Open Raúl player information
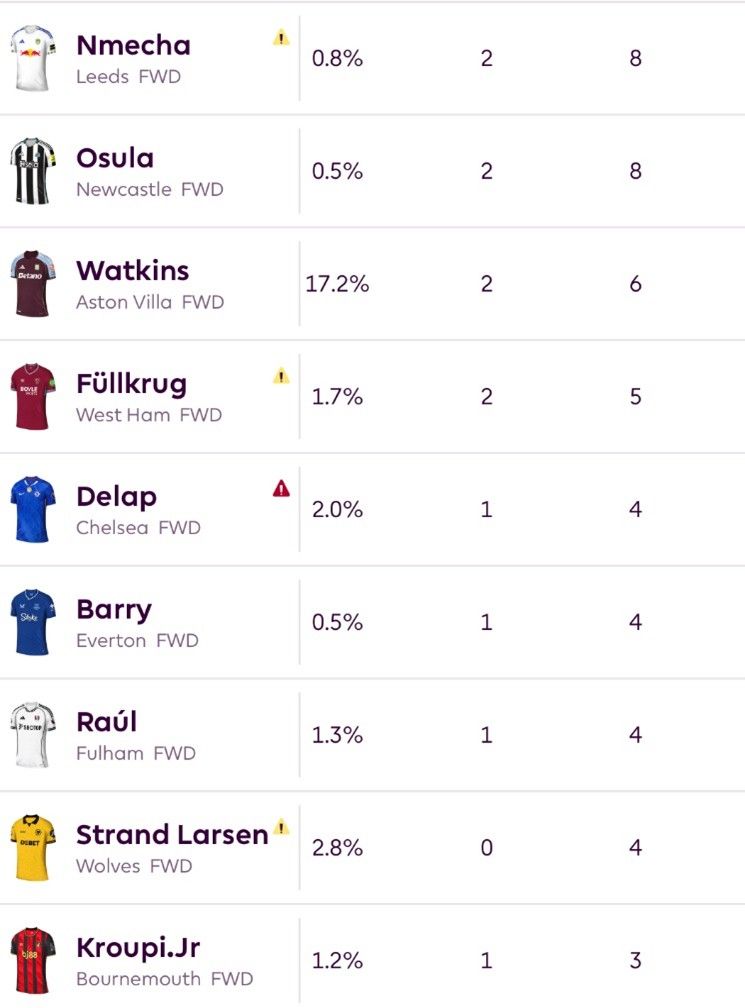Viewport: 745px width, 1008px height. coord(107,722)
